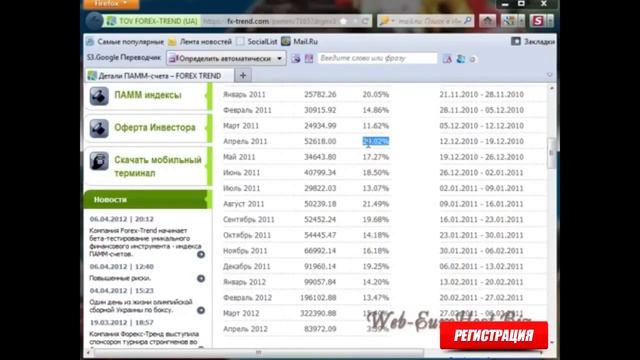The image size is (640, 360).
Task: Open the SocialList bookmark
Action: (257, 42)
